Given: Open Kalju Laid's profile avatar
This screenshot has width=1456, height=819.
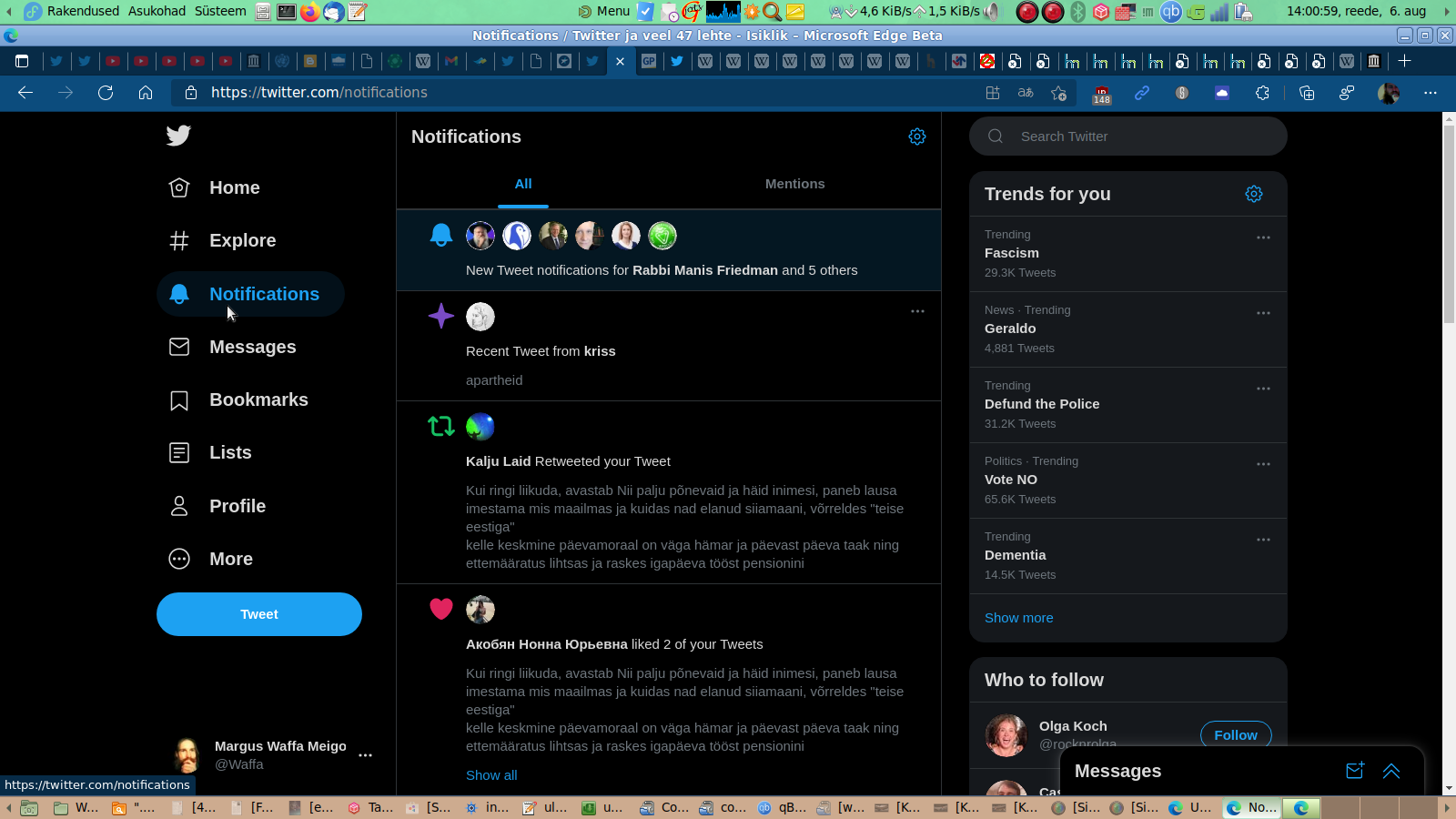Looking at the screenshot, I should (480, 427).
